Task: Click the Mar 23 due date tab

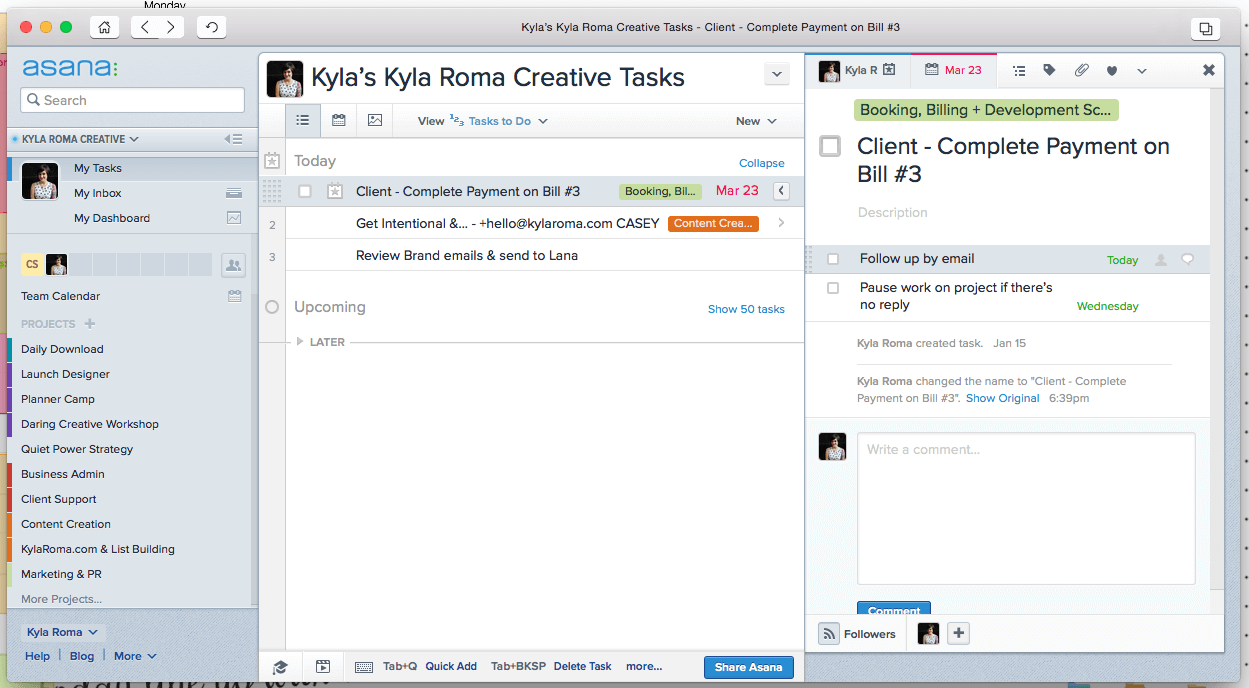Action: coord(953,70)
